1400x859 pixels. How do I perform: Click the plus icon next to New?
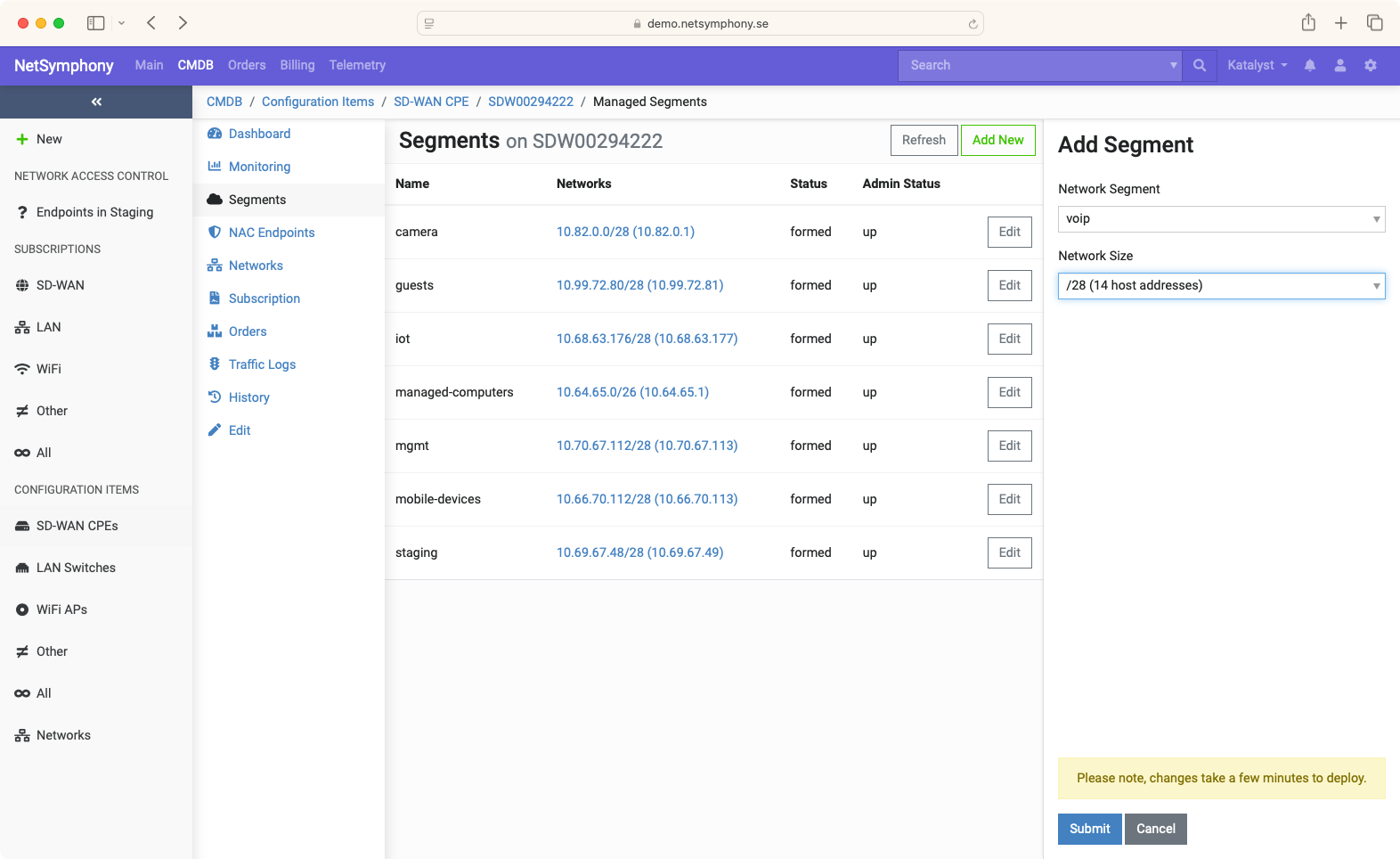pyautogui.click(x=22, y=139)
